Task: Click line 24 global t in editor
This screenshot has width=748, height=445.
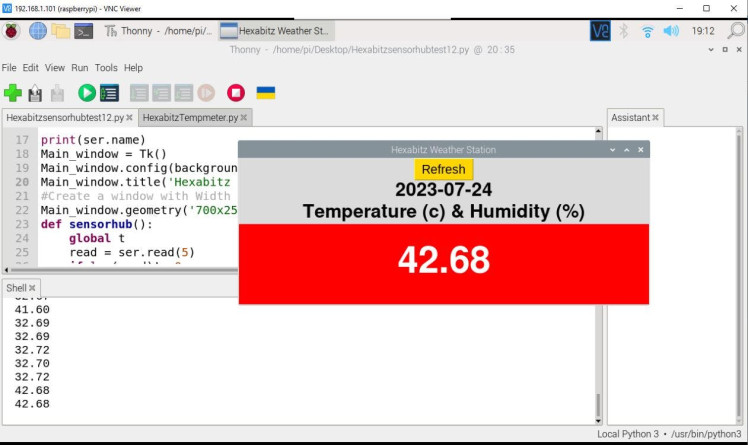Action: point(97,238)
